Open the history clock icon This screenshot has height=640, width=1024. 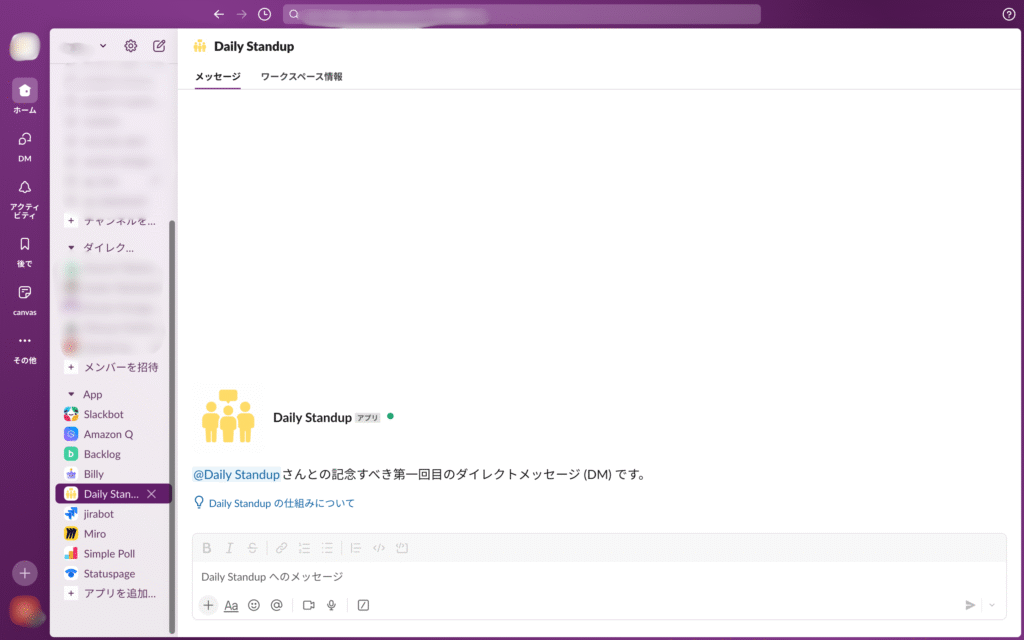(x=264, y=14)
